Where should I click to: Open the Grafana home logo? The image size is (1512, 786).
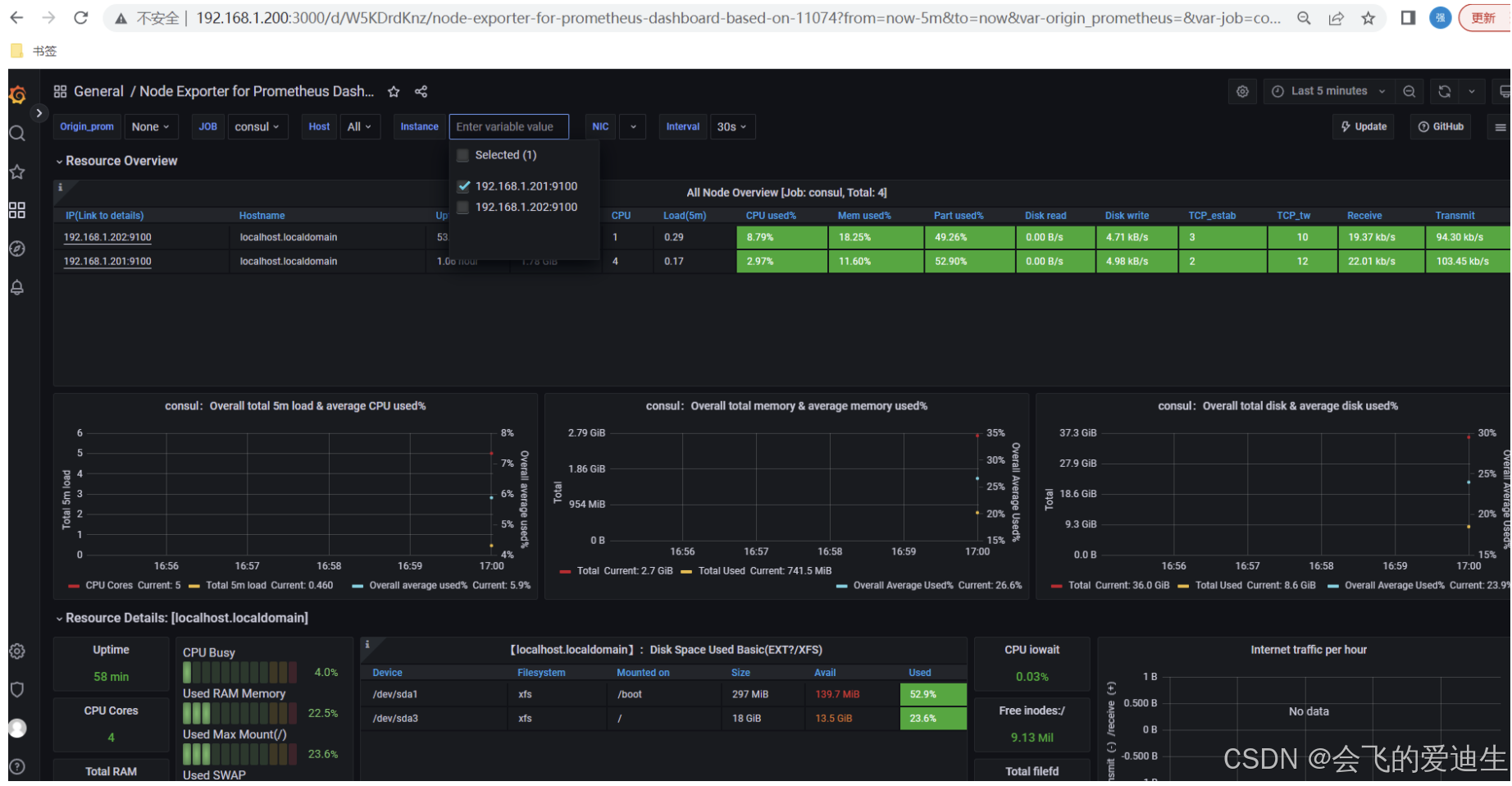(x=17, y=95)
